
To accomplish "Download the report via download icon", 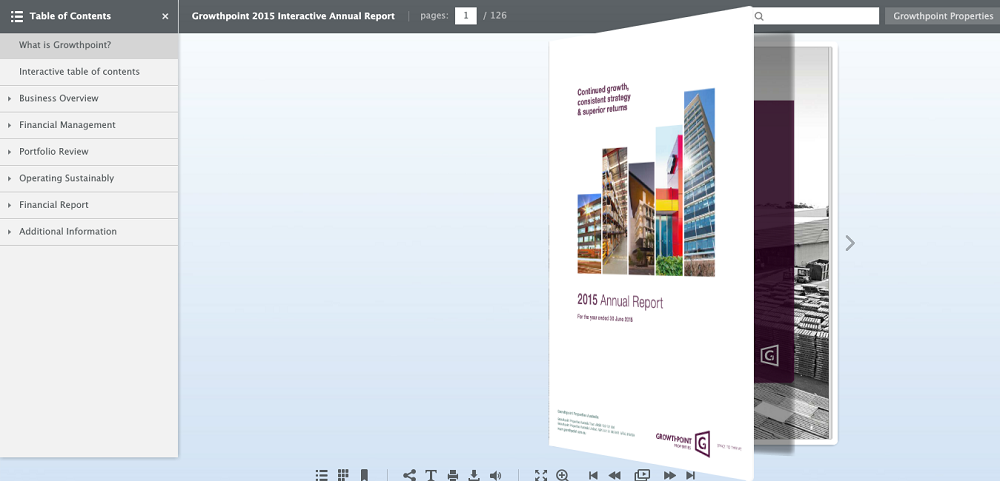I will tap(474, 475).
